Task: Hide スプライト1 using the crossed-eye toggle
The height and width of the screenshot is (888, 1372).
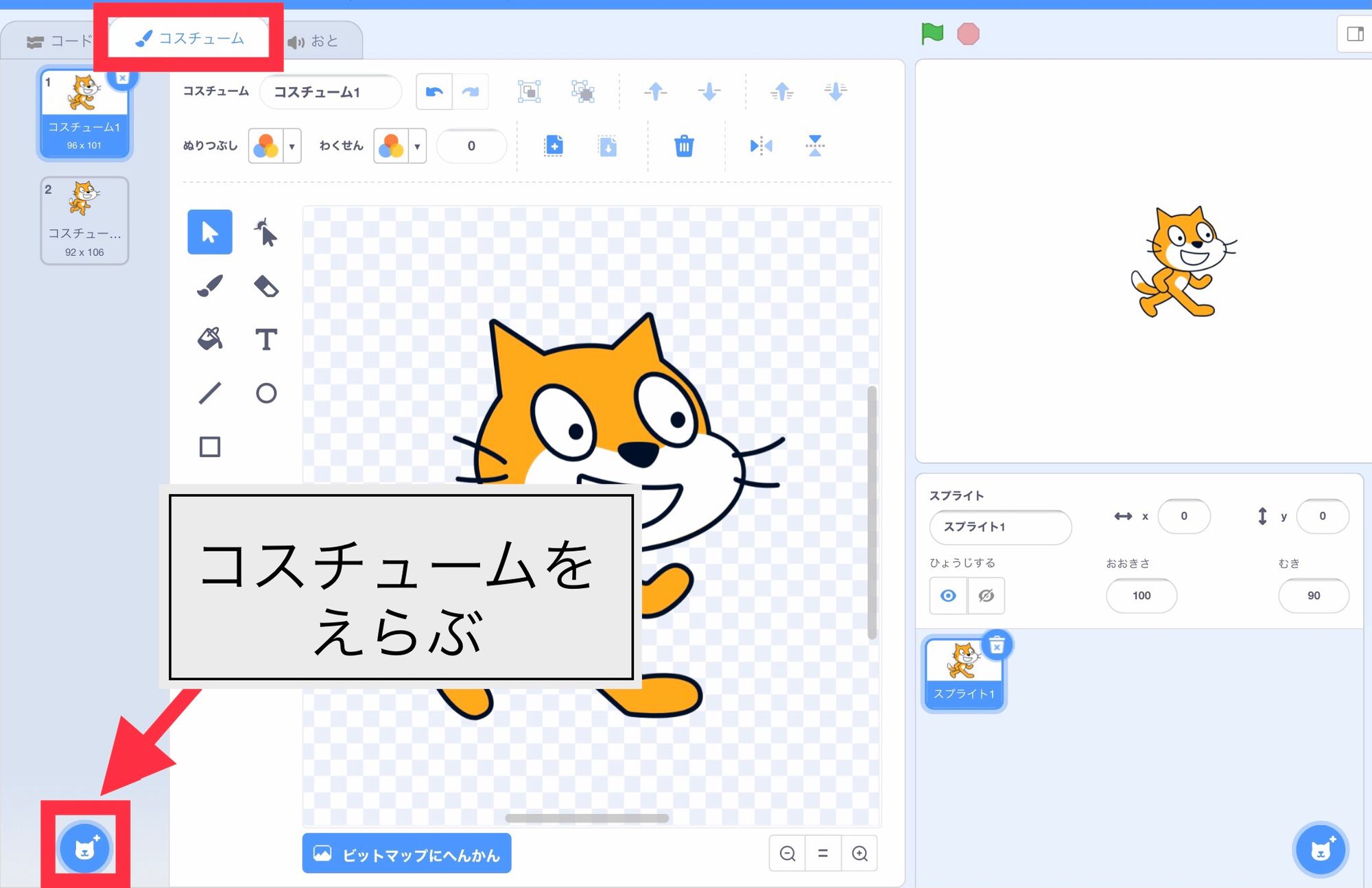Action: (x=984, y=596)
